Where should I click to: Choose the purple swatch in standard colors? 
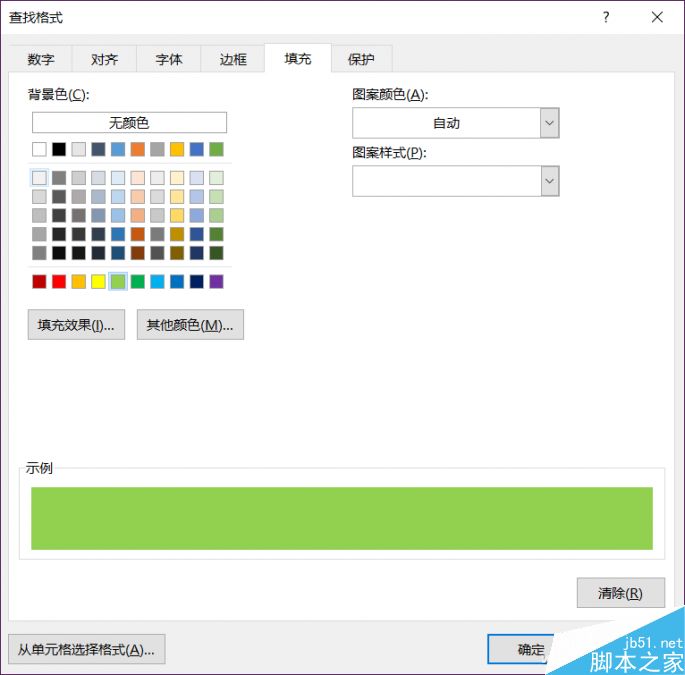[216, 282]
